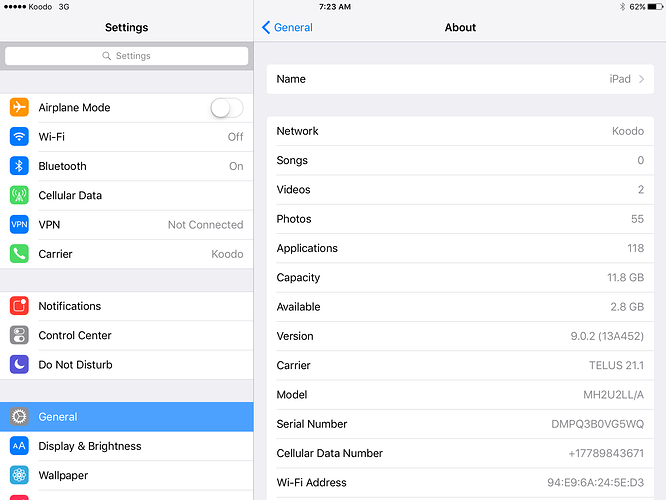Tap the Cellular Data antenna icon
The height and width of the screenshot is (500, 666).
coord(19,195)
